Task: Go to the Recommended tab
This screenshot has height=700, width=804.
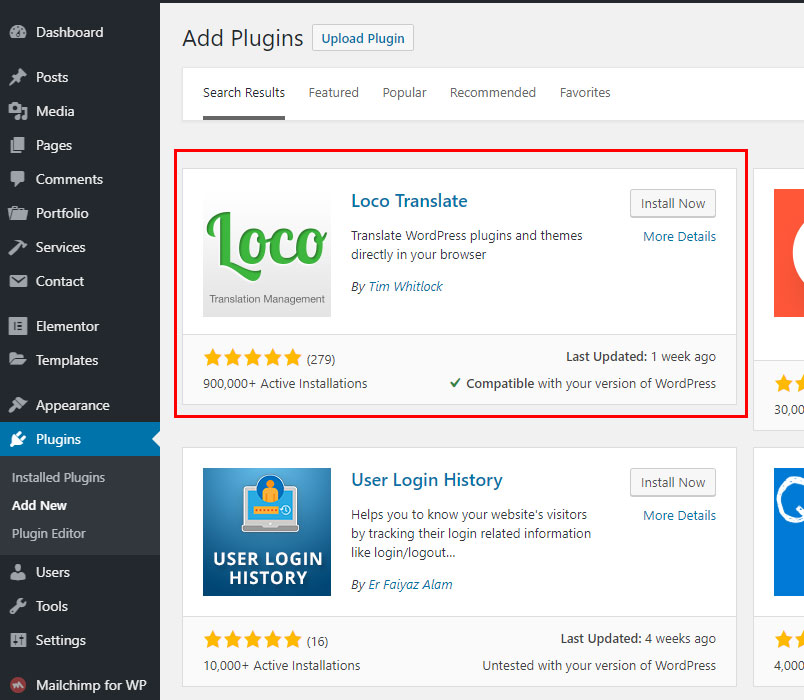Action: click(492, 92)
